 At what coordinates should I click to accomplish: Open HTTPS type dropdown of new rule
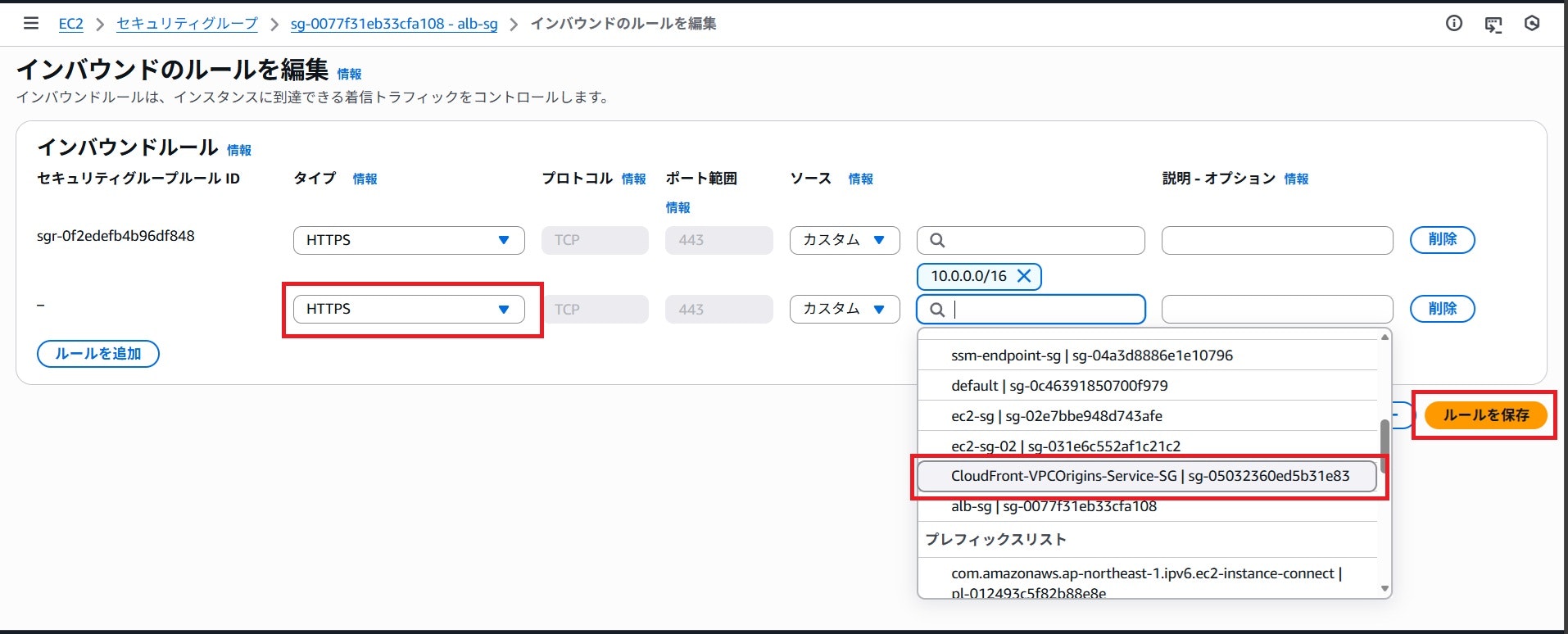(409, 309)
